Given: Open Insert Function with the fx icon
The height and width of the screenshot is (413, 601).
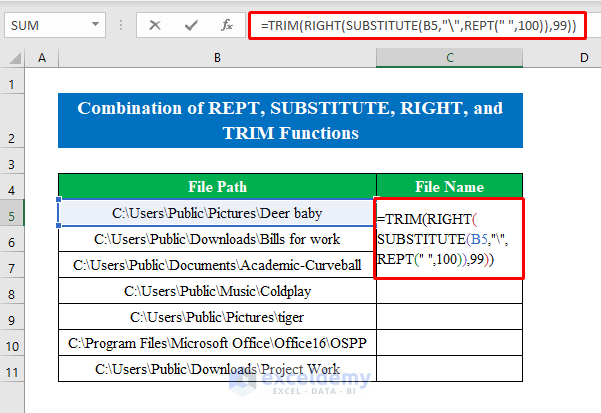Looking at the screenshot, I should pyautogui.click(x=227, y=25).
